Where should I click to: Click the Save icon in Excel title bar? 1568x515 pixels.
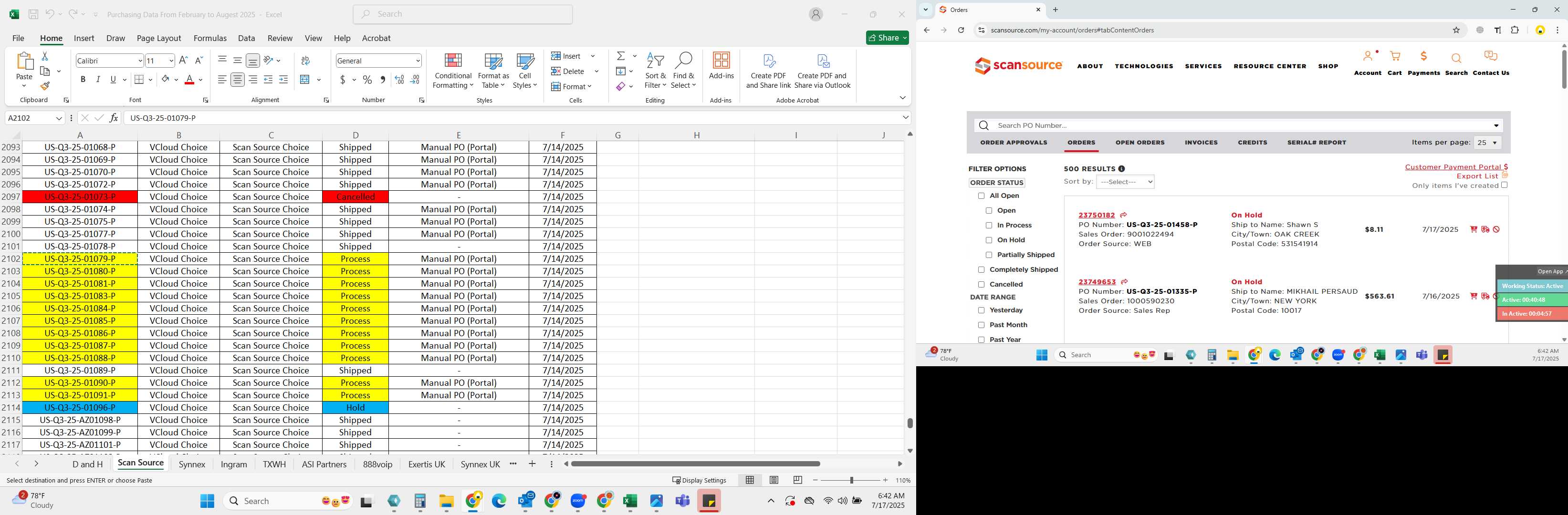33,14
